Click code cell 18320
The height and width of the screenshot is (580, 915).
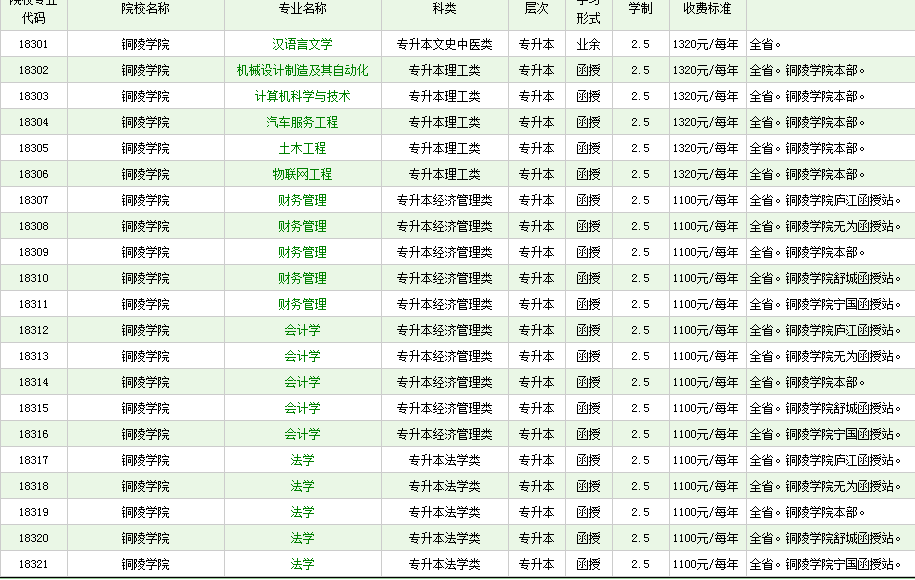click(x=33, y=539)
